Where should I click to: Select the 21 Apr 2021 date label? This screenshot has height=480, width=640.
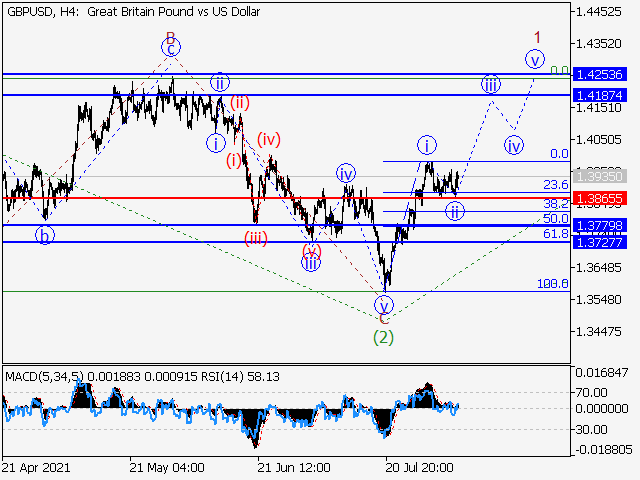point(36,467)
